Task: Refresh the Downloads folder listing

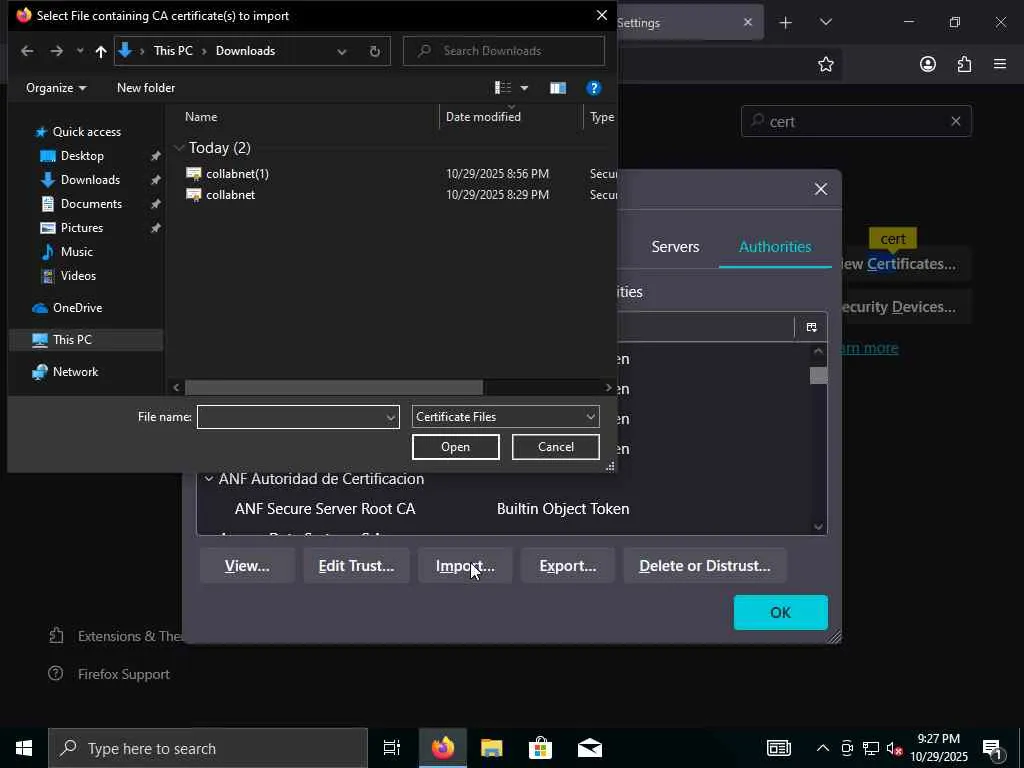Action: click(374, 51)
